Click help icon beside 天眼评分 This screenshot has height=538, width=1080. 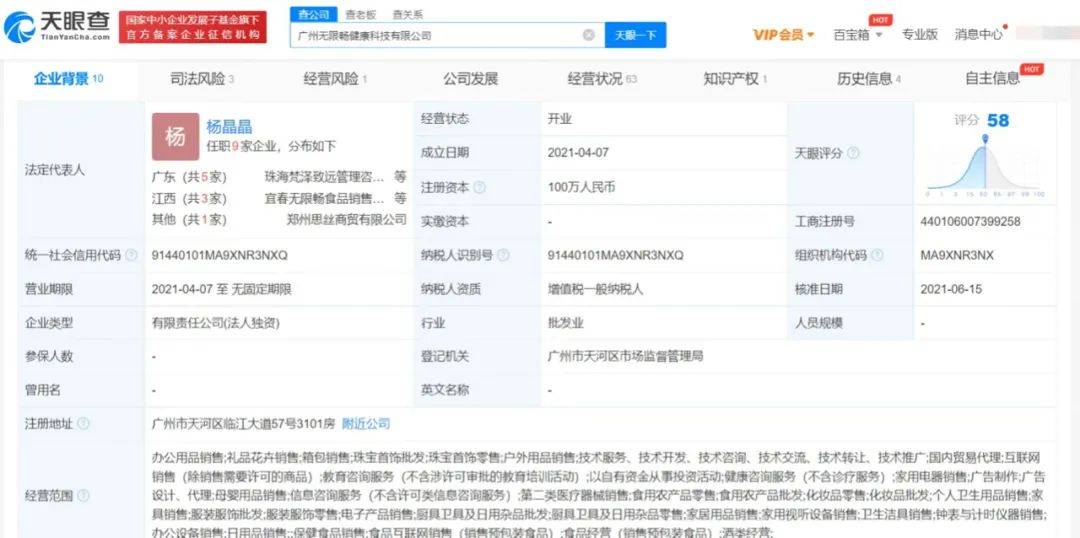click(852, 153)
